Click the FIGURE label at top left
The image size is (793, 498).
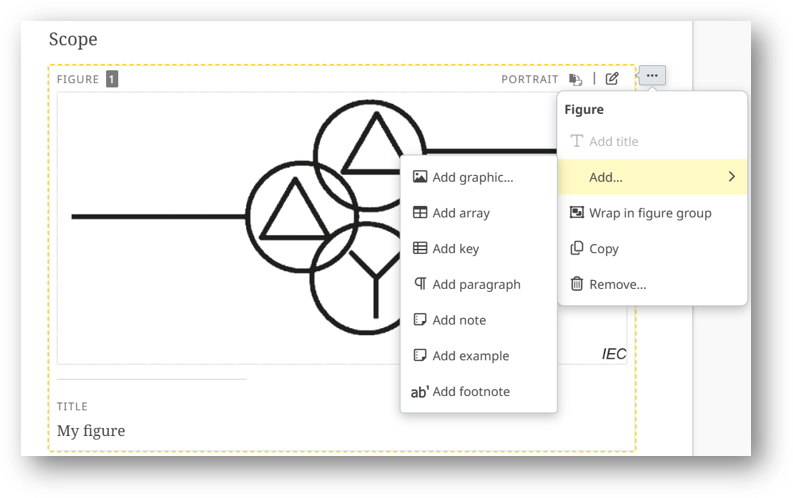(x=77, y=79)
